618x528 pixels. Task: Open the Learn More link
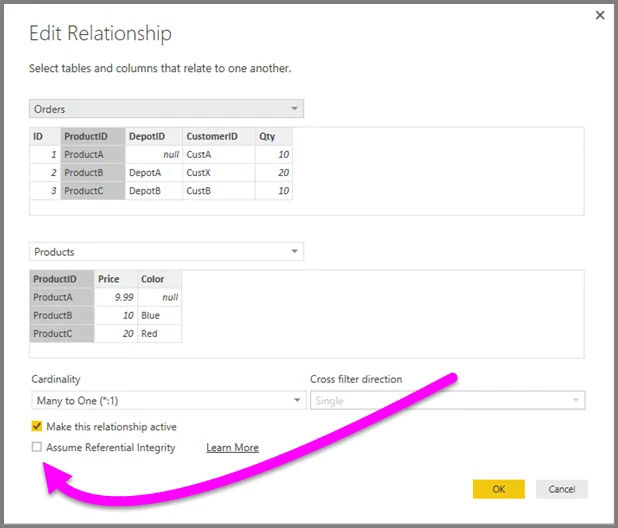[x=233, y=448]
